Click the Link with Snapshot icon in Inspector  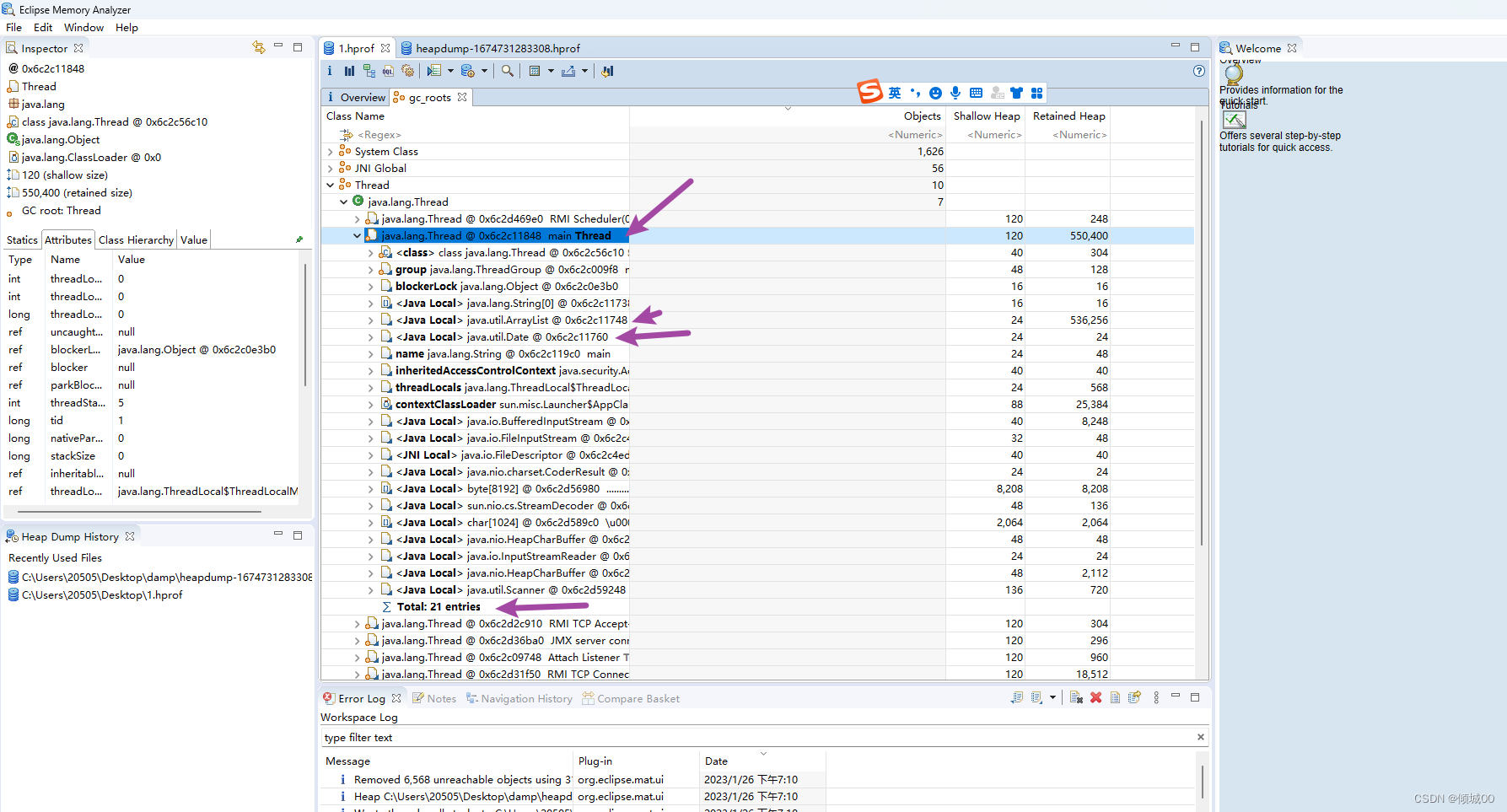[x=258, y=47]
